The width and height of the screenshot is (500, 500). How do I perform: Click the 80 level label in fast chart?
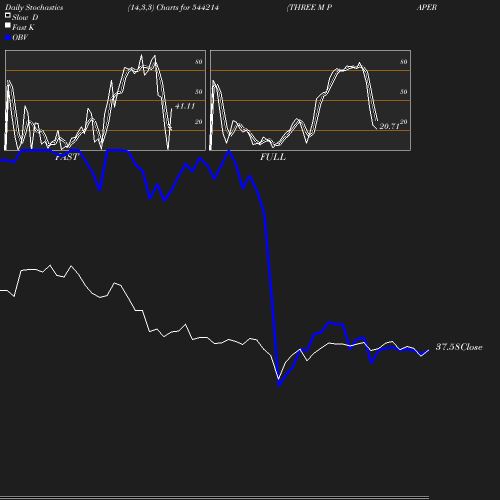click(x=199, y=62)
